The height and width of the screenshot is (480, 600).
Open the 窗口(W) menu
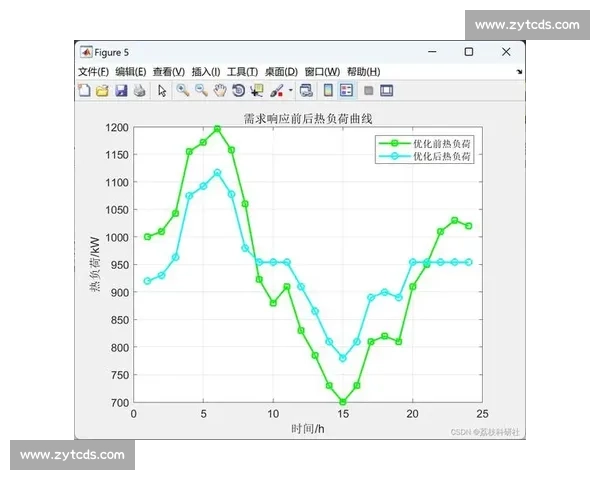(x=322, y=72)
